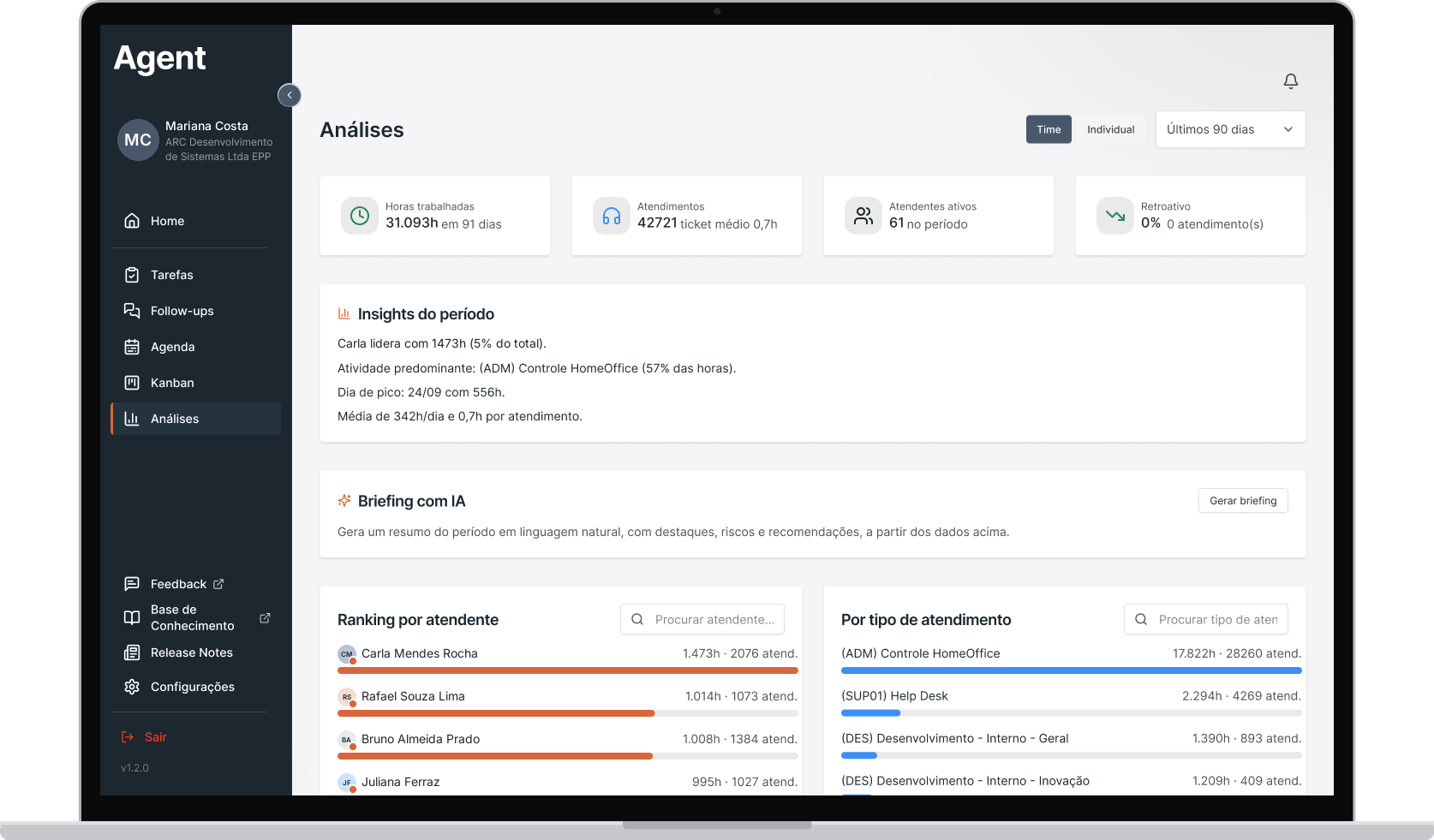
Task: Click the Configurações gear icon
Action: (132, 687)
